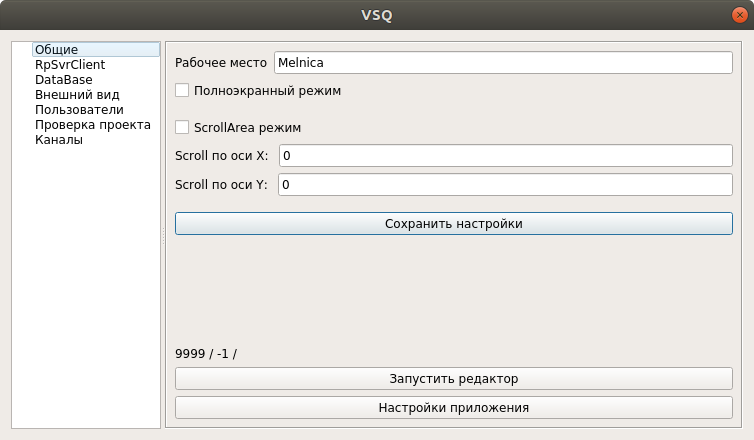Click Запустить редактор button
Viewport: 754px width, 440px height.
[x=453, y=378]
